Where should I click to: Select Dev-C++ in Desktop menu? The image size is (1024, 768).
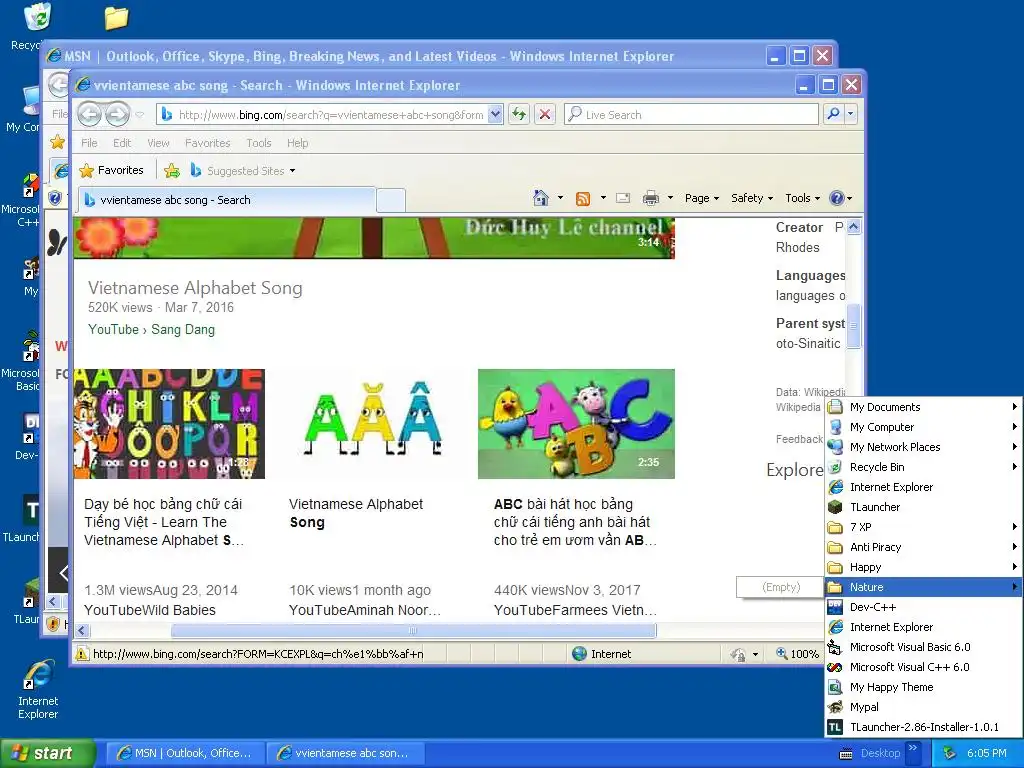coord(923,607)
